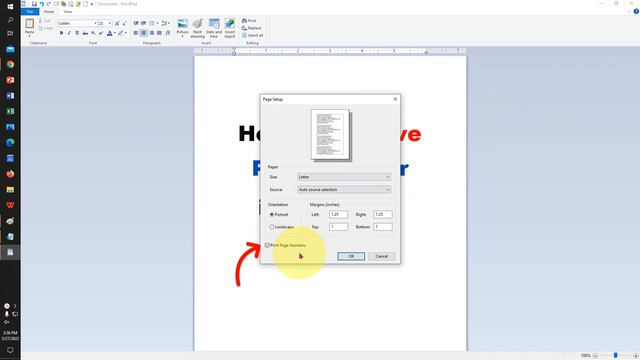Click the Redo icon in quick access toolbar
Screen dimensions: 640x360
pyautogui.click(x=49, y=4)
